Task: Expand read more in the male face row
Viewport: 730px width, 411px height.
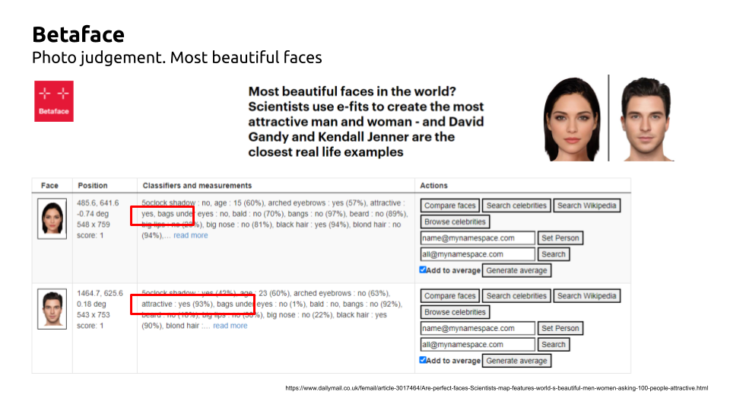Action: click(230, 326)
